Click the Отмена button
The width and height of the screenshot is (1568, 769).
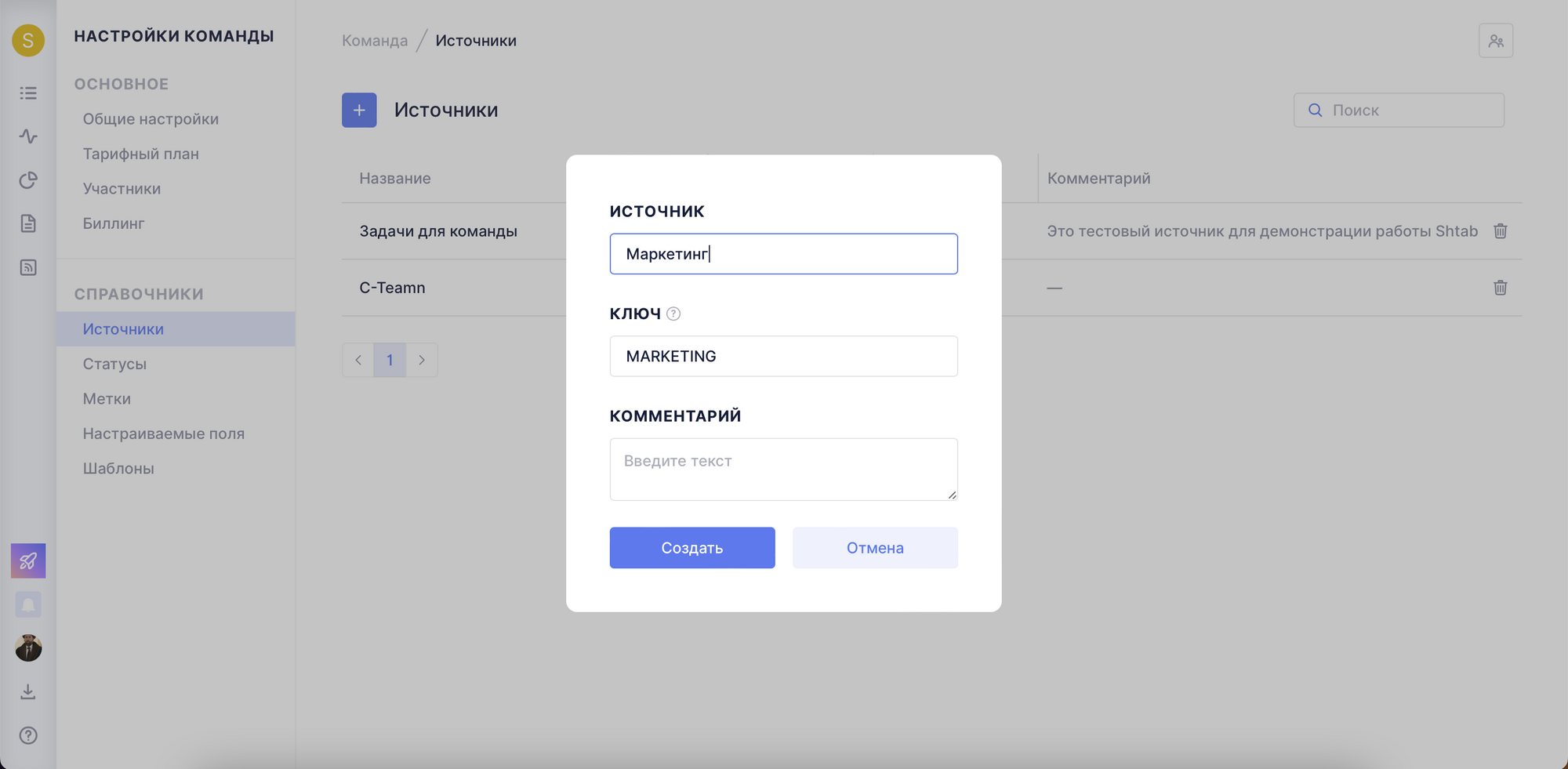pyautogui.click(x=875, y=548)
